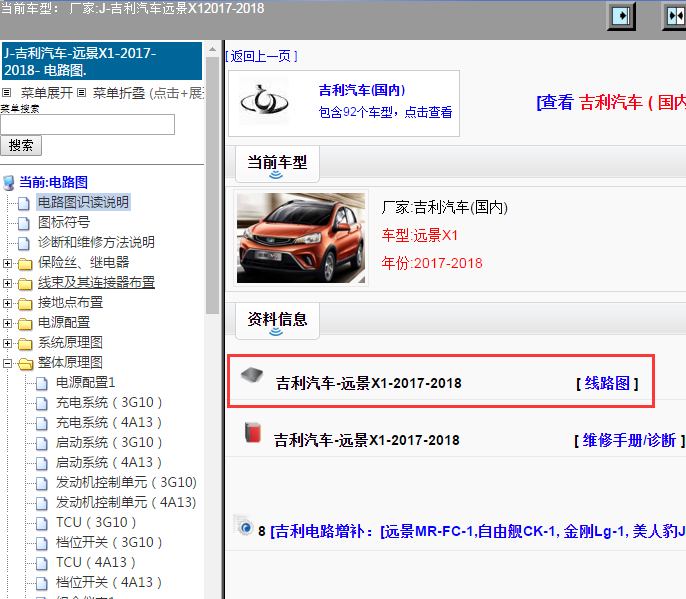
Task: Select 发动机控制单元（3G10) in tree
Action: pos(126,483)
